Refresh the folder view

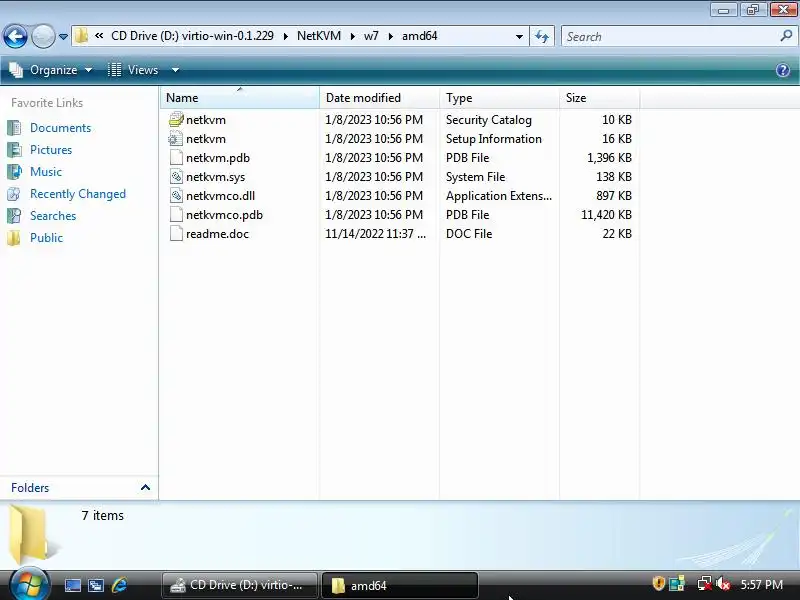pos(542,36)
